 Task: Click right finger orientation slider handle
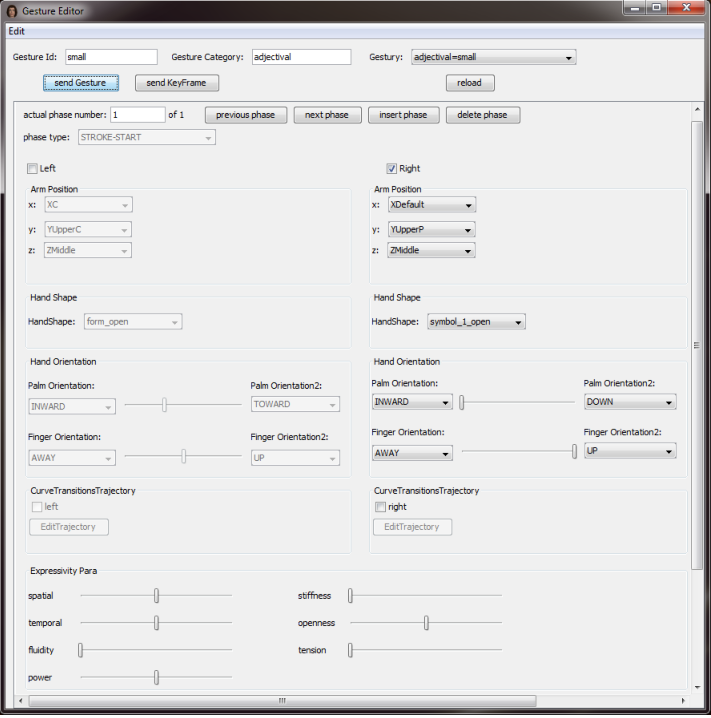click(574, 451)
